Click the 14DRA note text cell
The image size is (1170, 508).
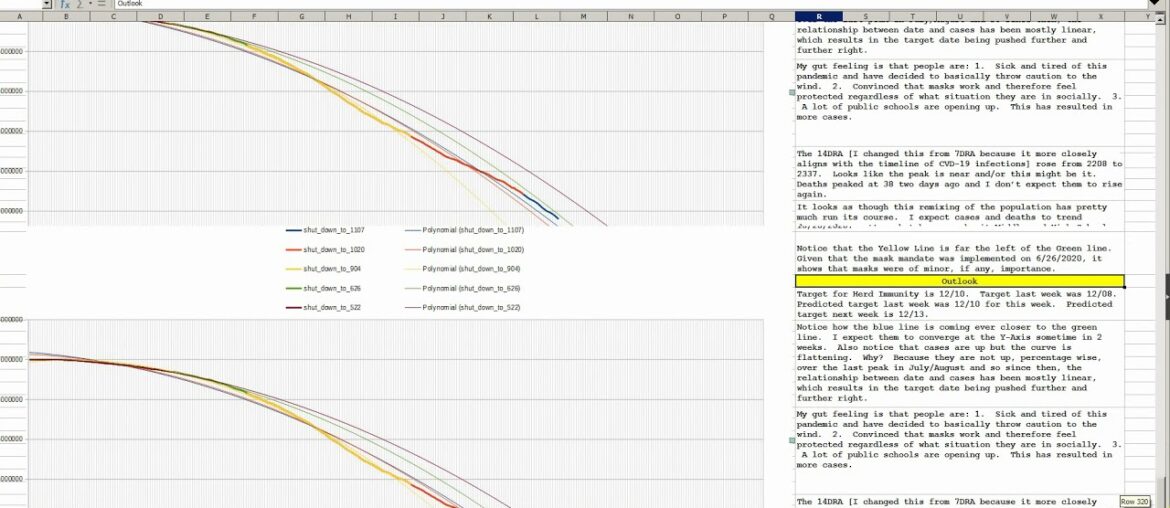959,174
